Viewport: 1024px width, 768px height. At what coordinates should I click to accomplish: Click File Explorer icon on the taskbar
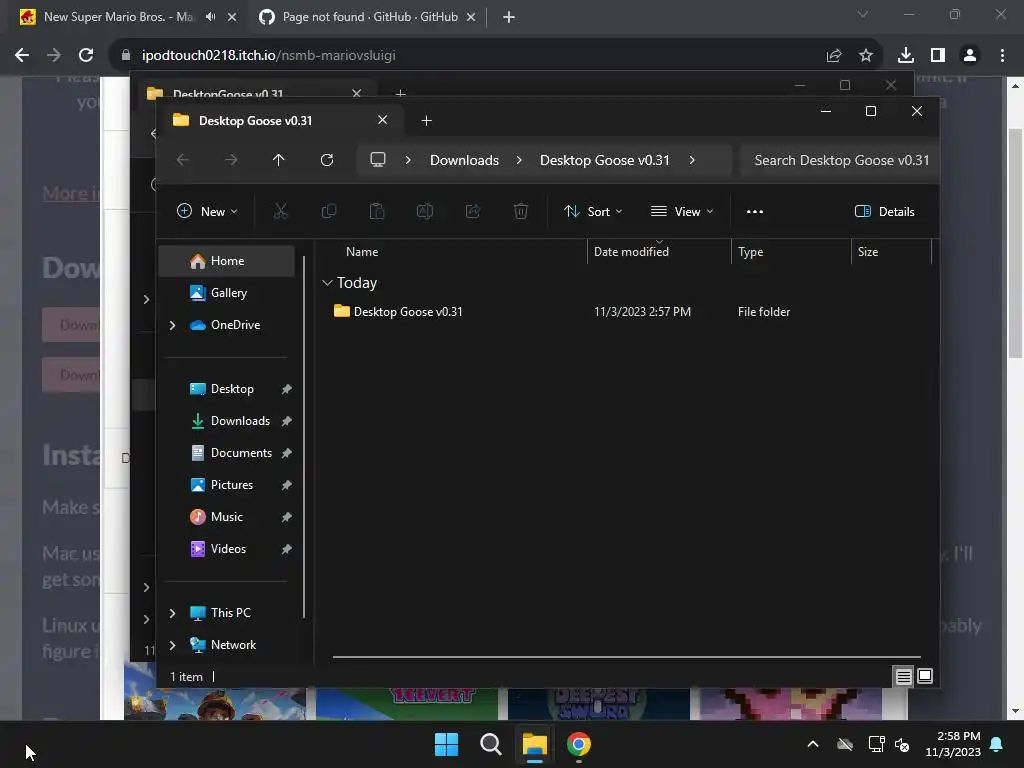534,744
